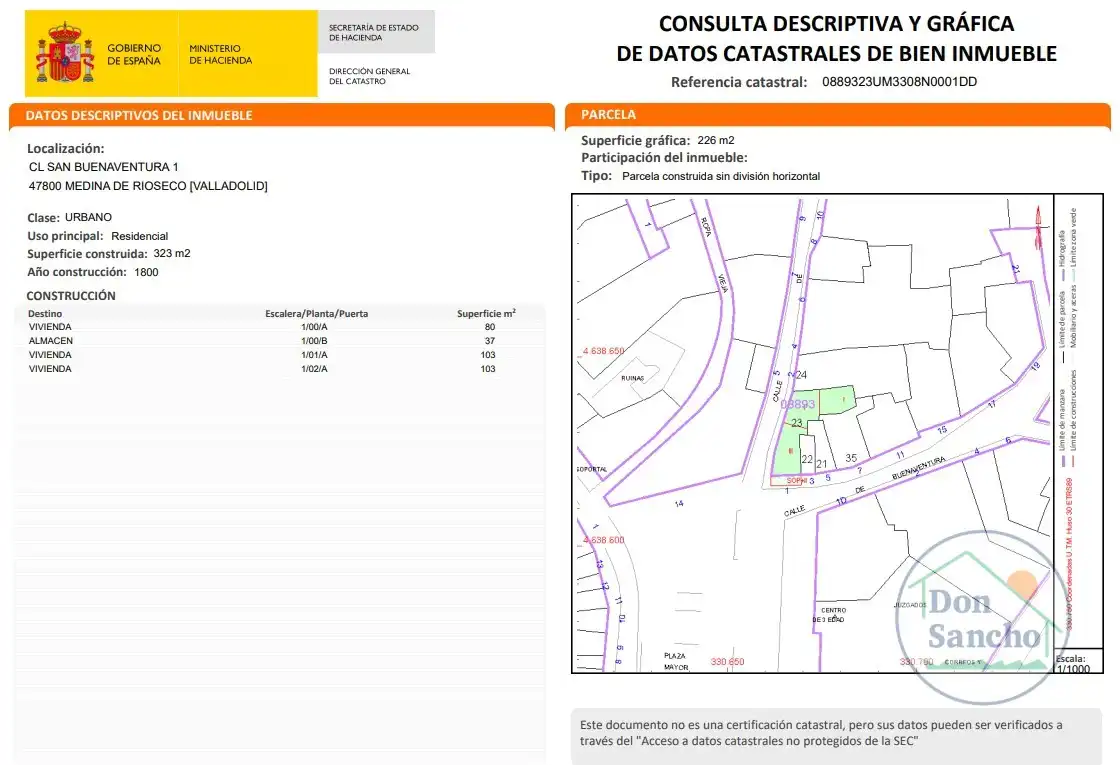Click the Referencia catastral label

(x=739, y=82)
